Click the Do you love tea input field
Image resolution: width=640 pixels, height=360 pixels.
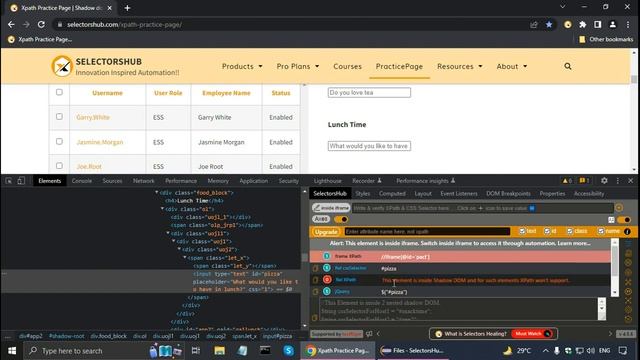369,93
